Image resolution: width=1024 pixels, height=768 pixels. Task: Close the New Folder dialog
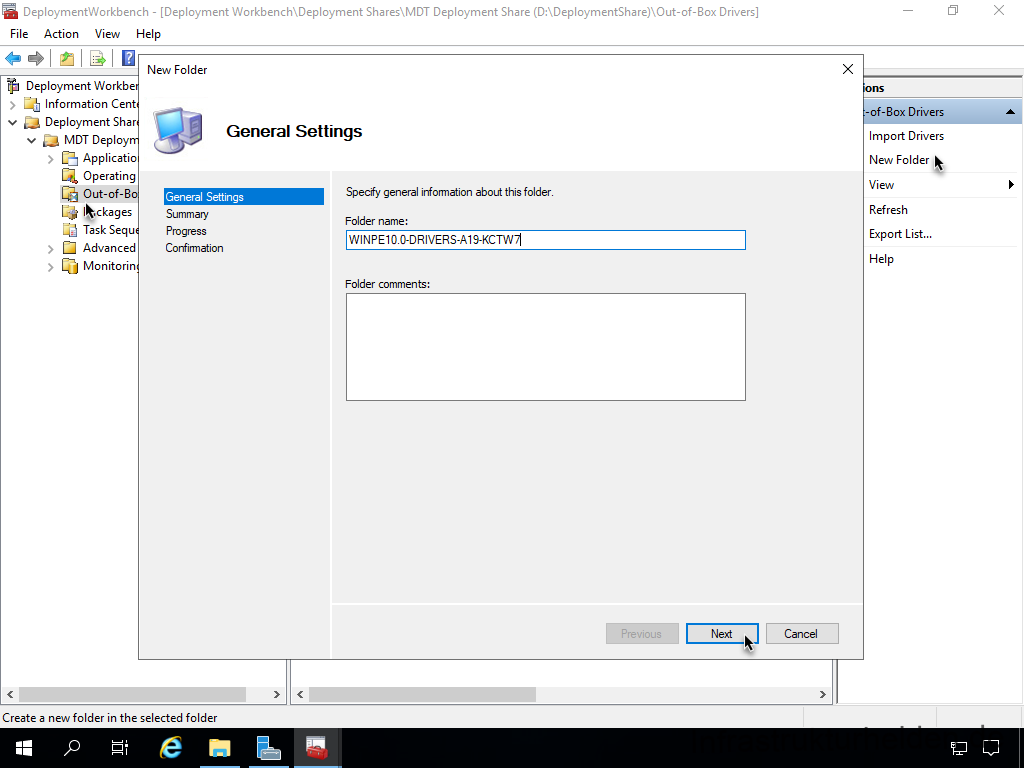(x=848, y=69)
